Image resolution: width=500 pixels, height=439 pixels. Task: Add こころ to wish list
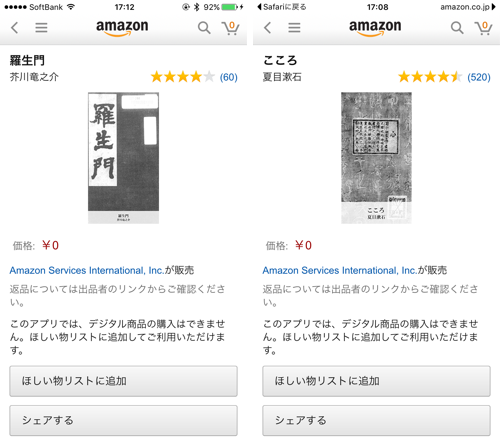(x=376, y=381)
